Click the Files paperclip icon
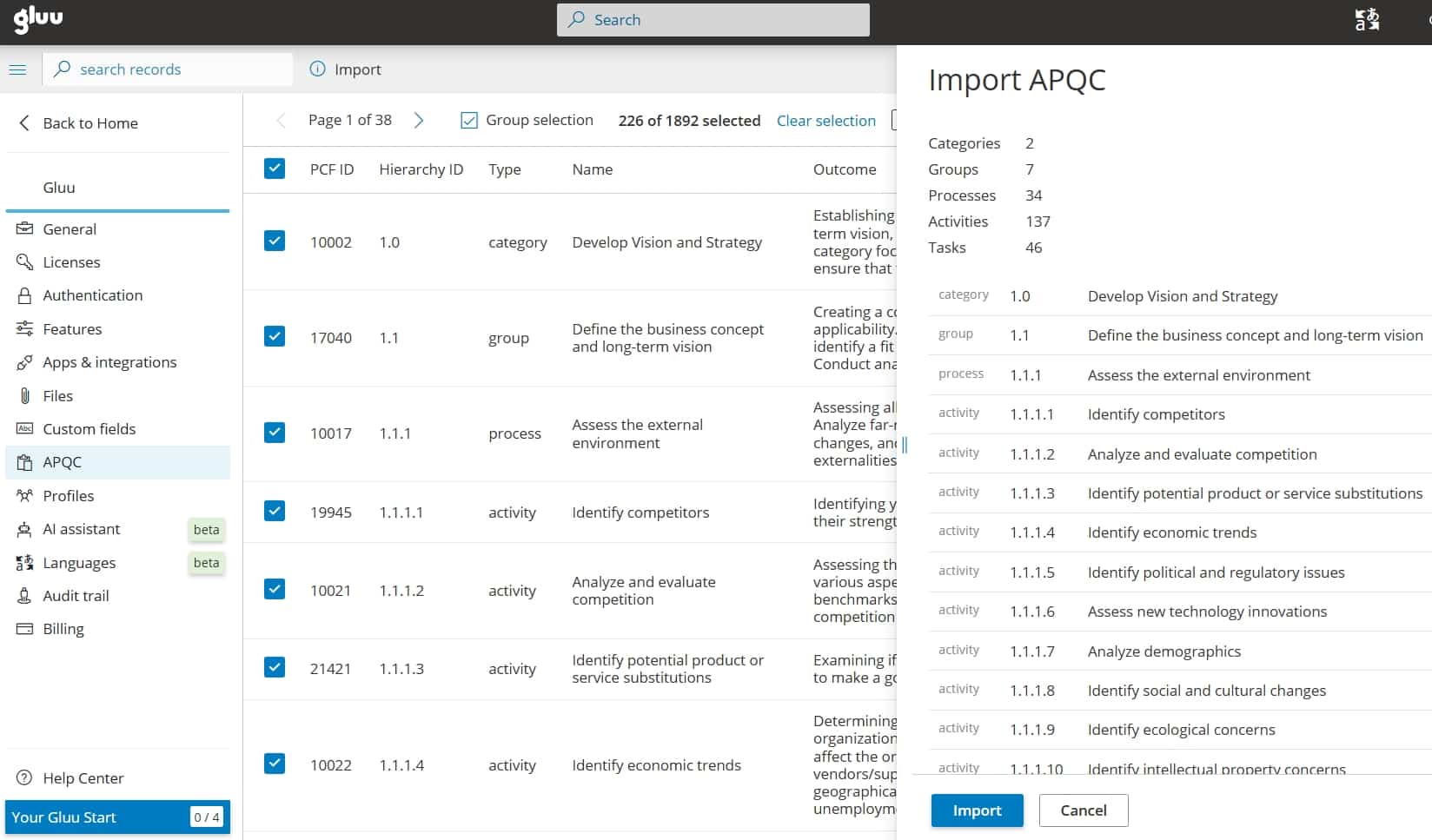 (x=24, y=396)
